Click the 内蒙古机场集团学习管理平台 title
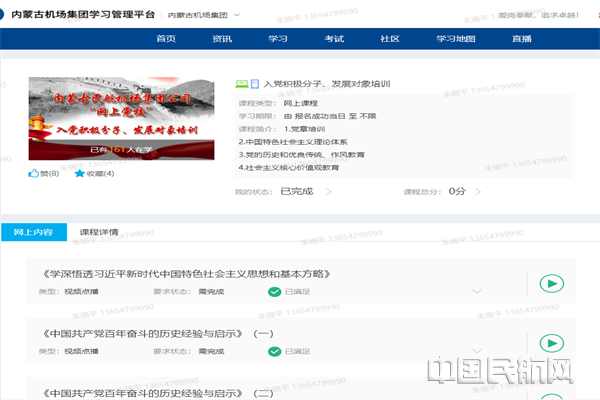 (x=83, y=15)
